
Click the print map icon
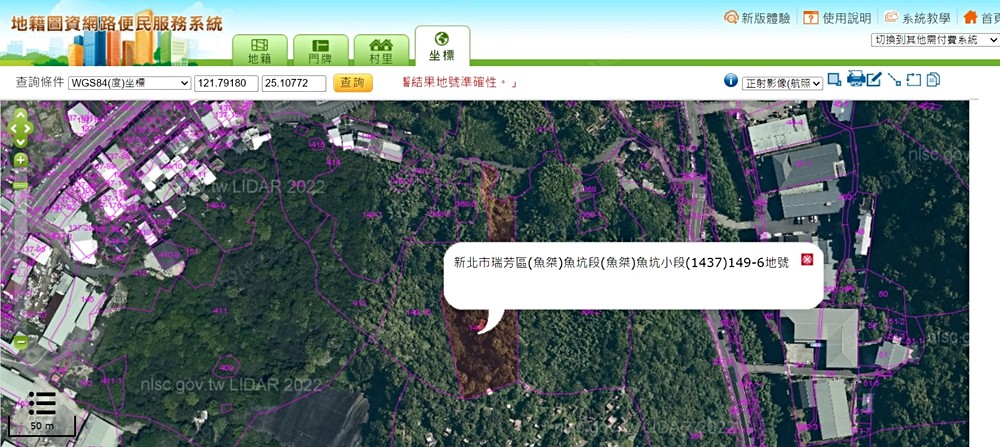point(856,80)
